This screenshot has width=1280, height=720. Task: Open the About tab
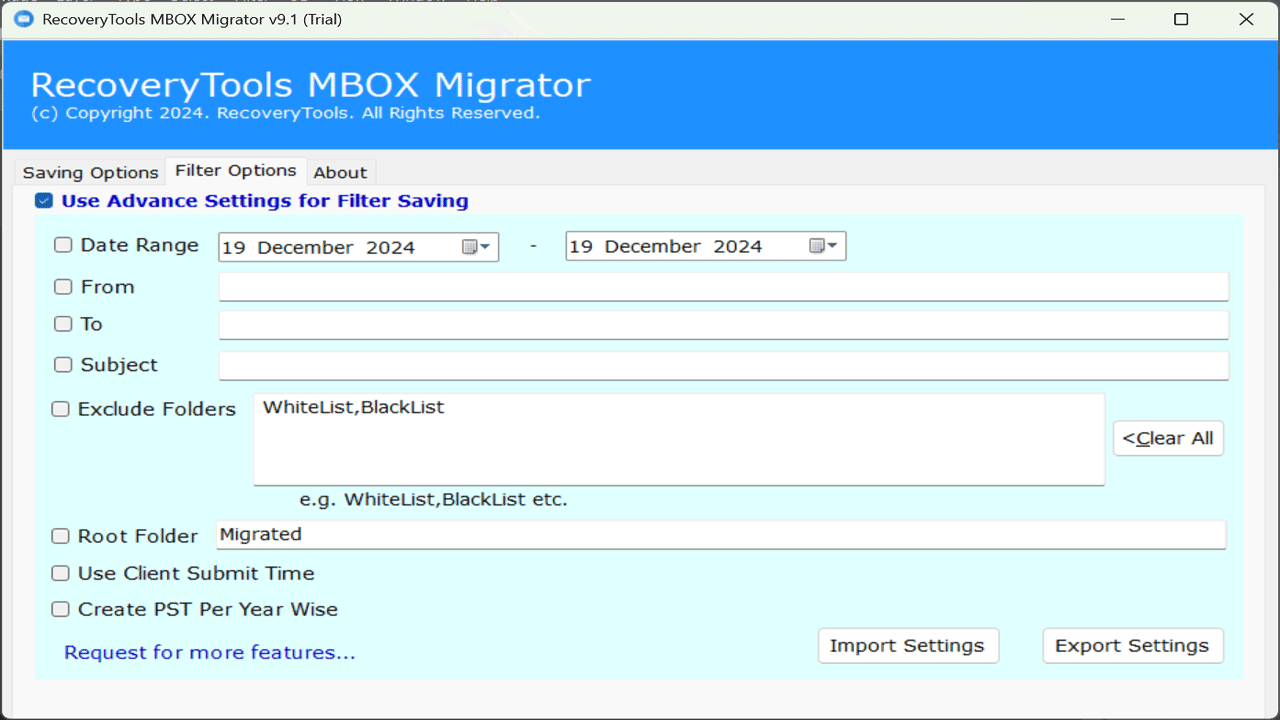[x=340, y=172]
